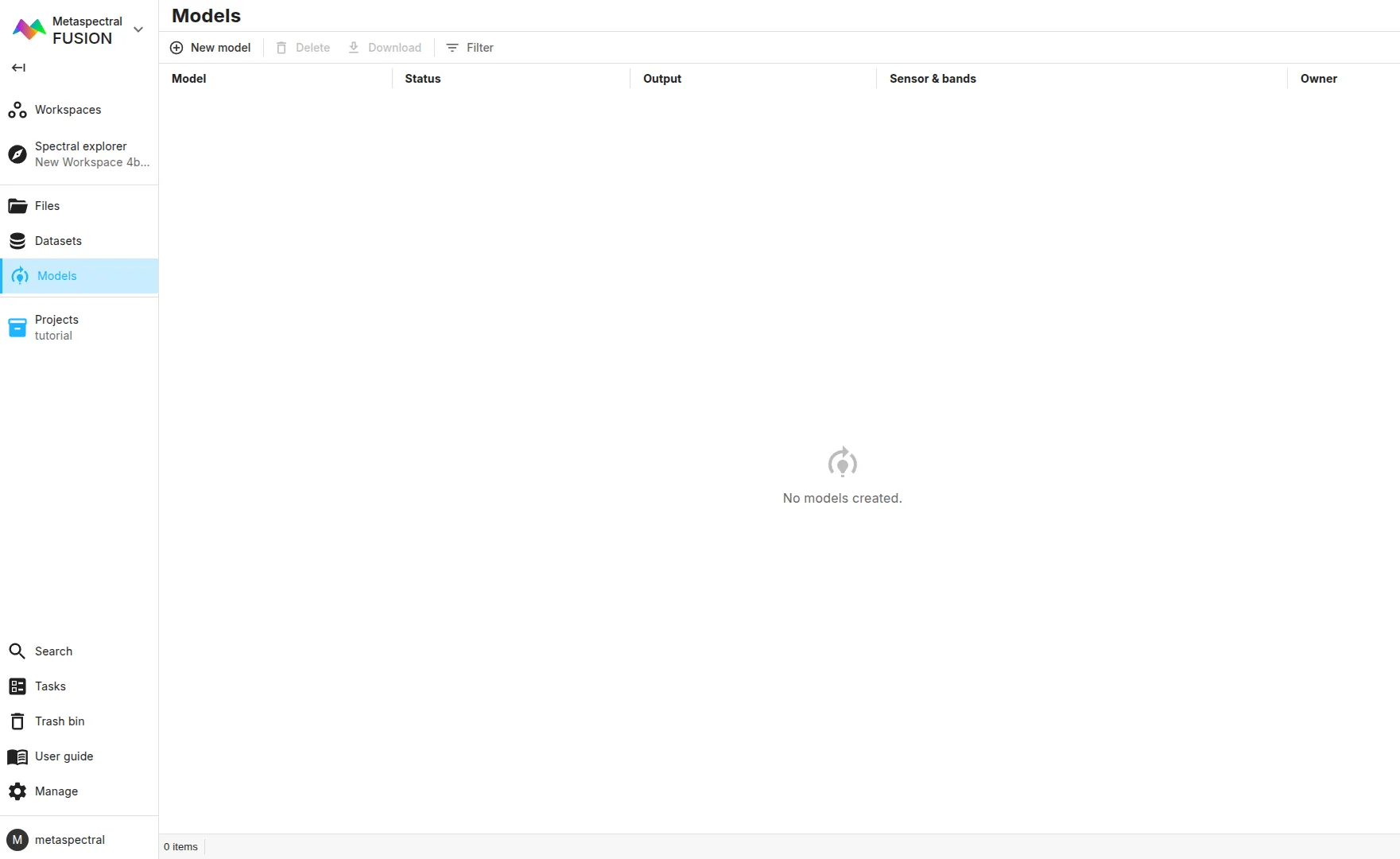Open the Datasets section
The width and height of the screenshot is (1400, 859).
58,241
